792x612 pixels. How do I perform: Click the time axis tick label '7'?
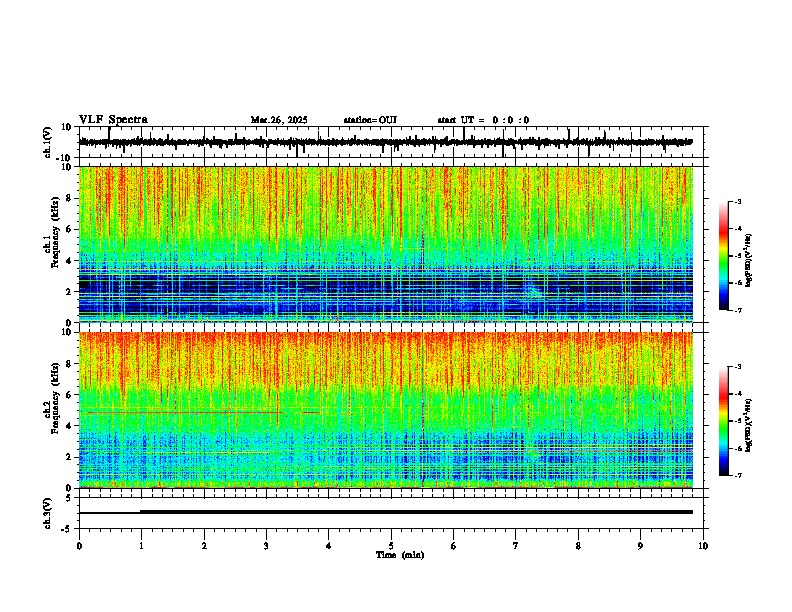pyautogui.click(x=516, y=546)
